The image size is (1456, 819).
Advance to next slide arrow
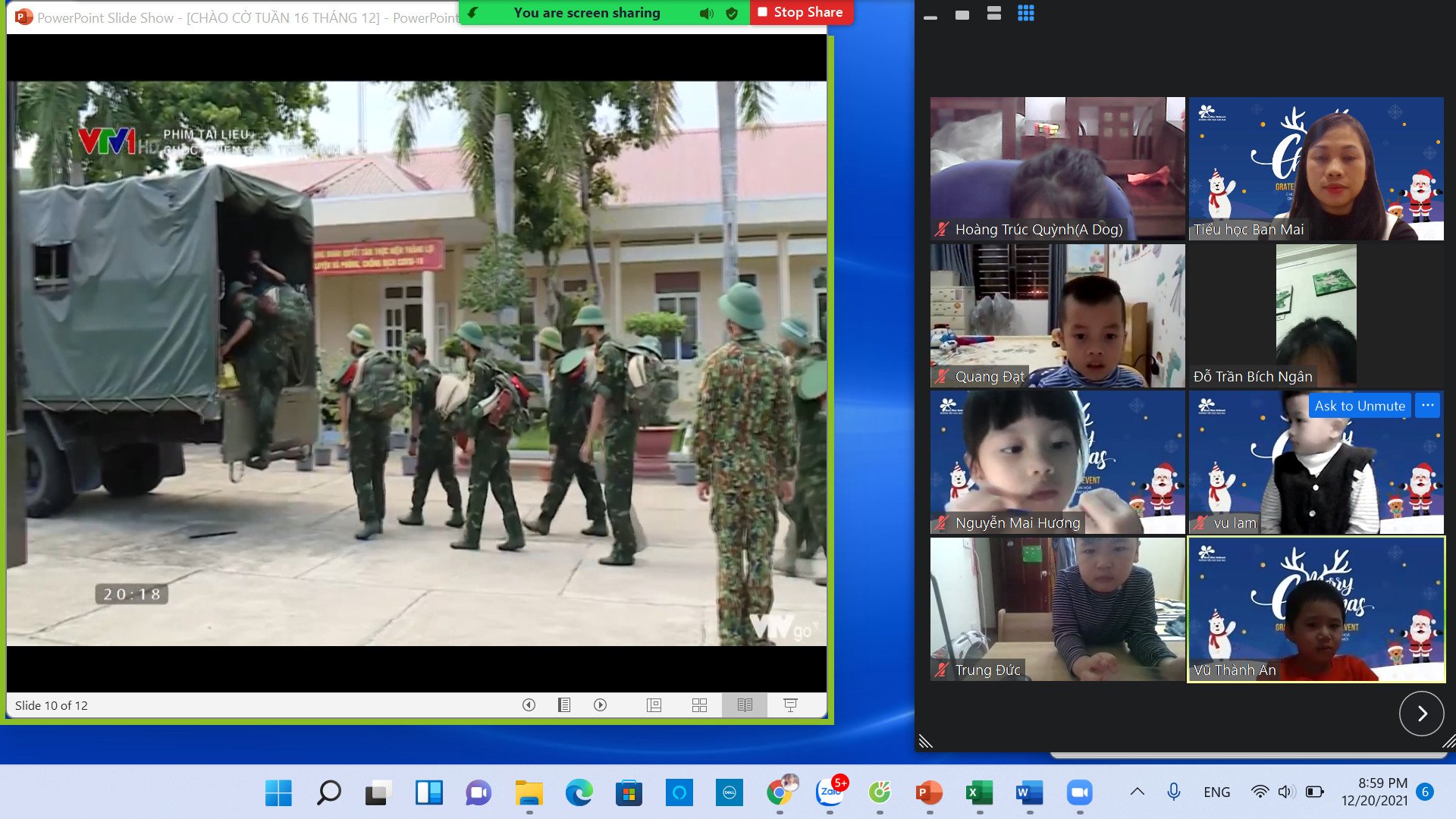[600, 705]
